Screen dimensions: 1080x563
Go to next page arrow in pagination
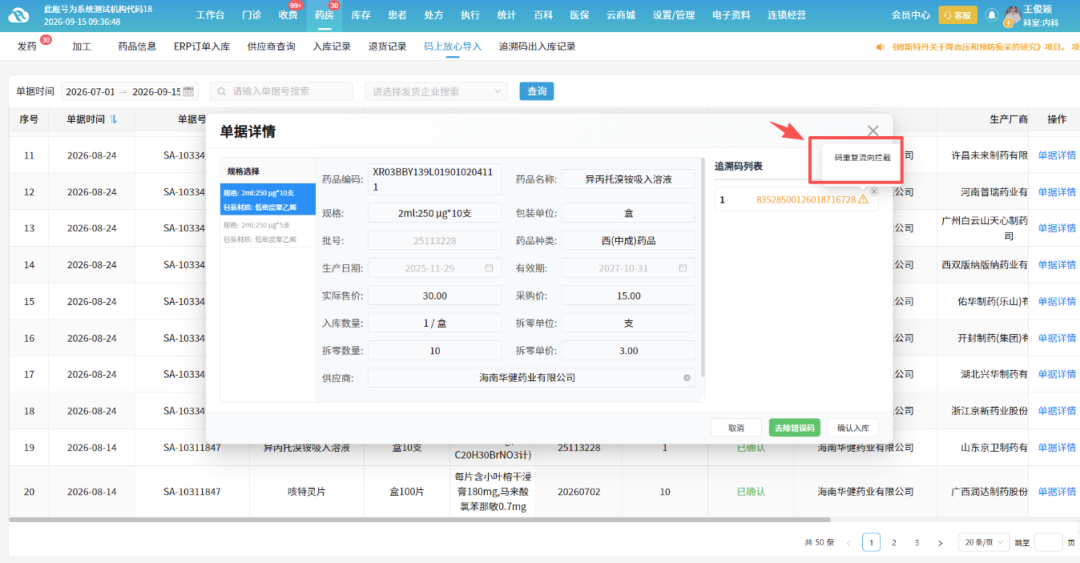pyautogui.click(x=940, y=543)
